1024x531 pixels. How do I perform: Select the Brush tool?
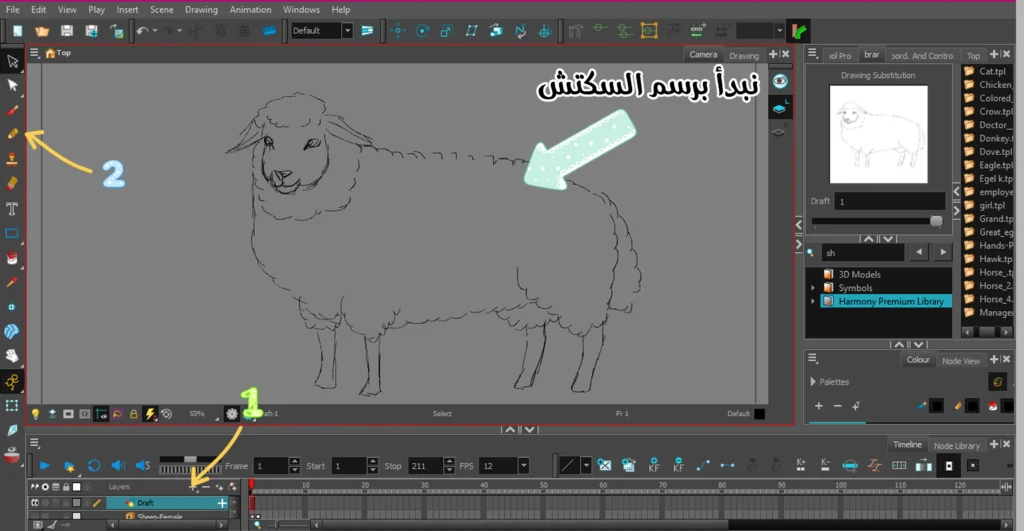pyautogui.click(x=12, y=110)
